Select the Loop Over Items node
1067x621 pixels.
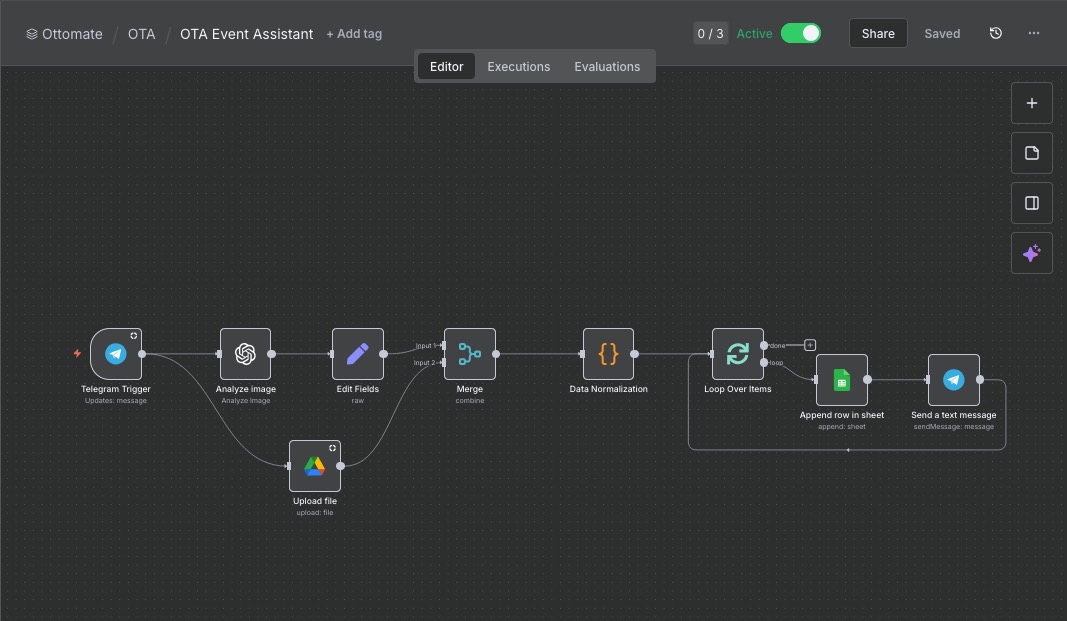pos(737,353)
